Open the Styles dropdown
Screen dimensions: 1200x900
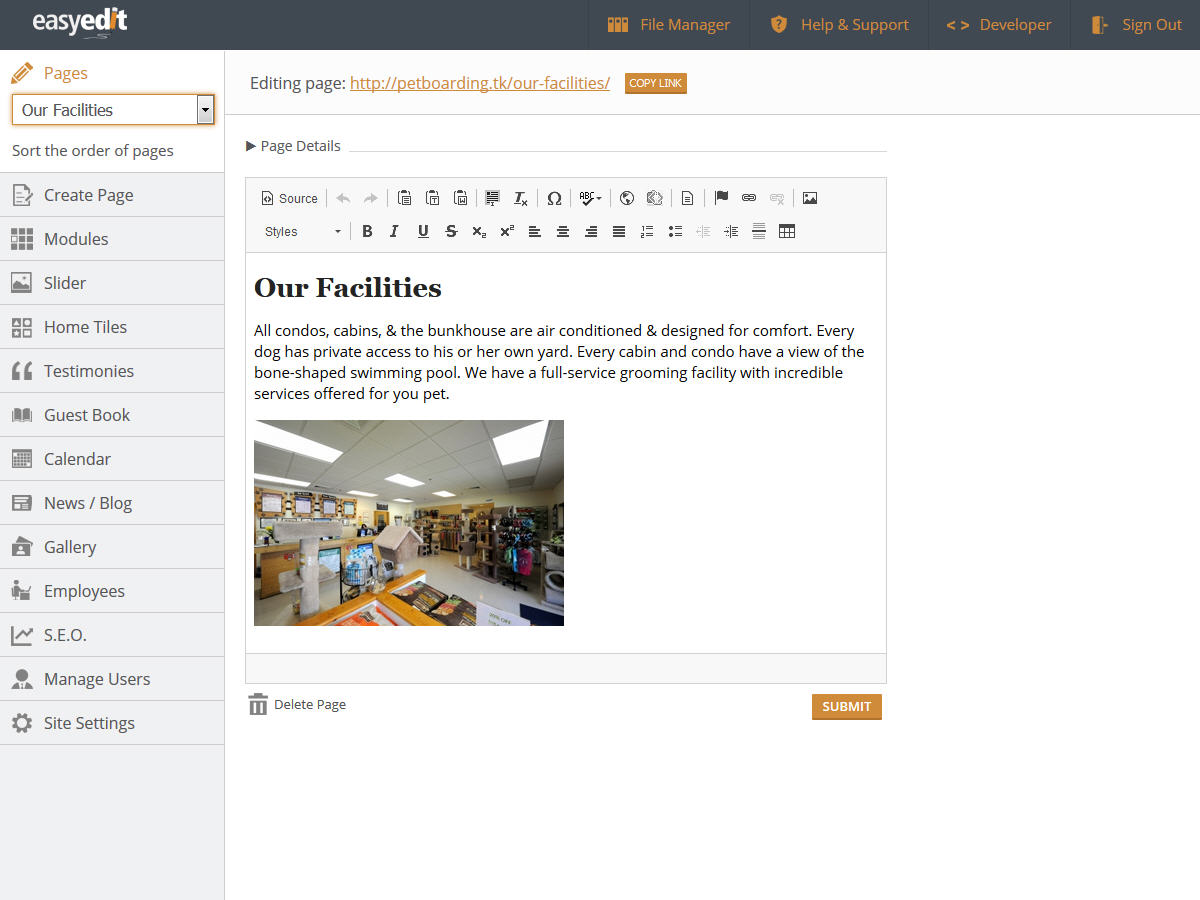[302, 231]
